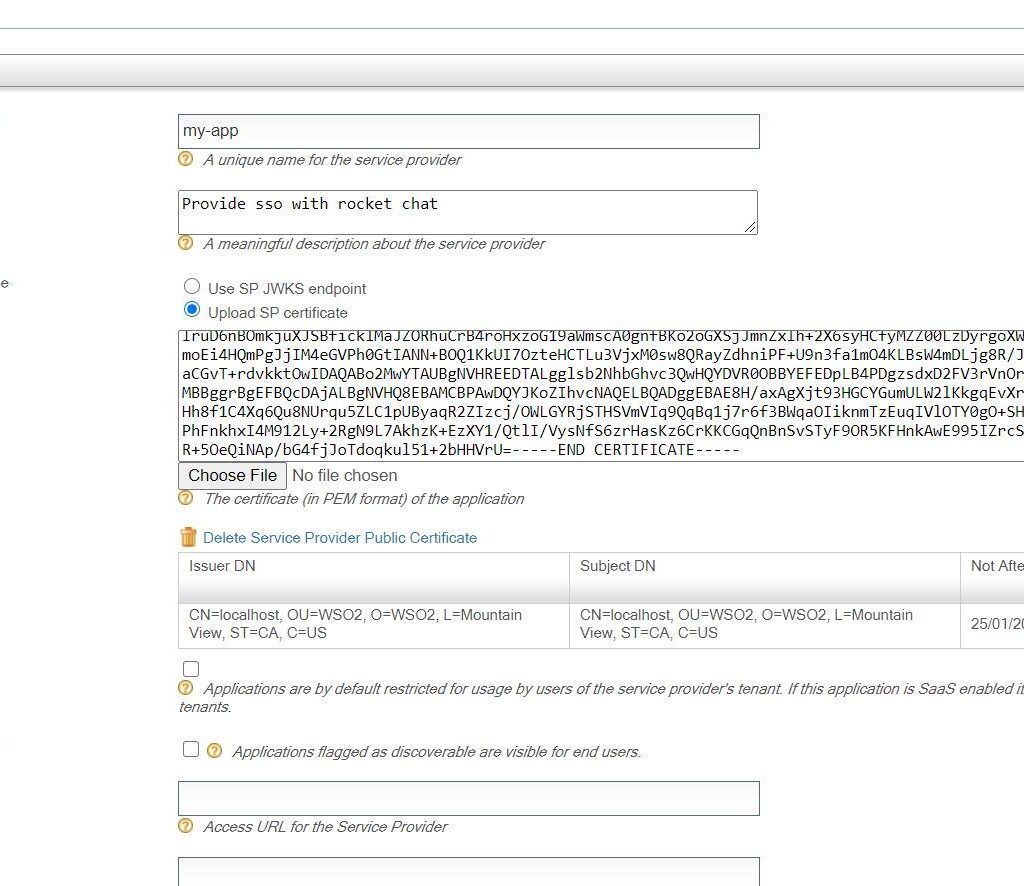Click the description textarea resize handle
The image size is (1024, 886).
click(x=750, y=227)
